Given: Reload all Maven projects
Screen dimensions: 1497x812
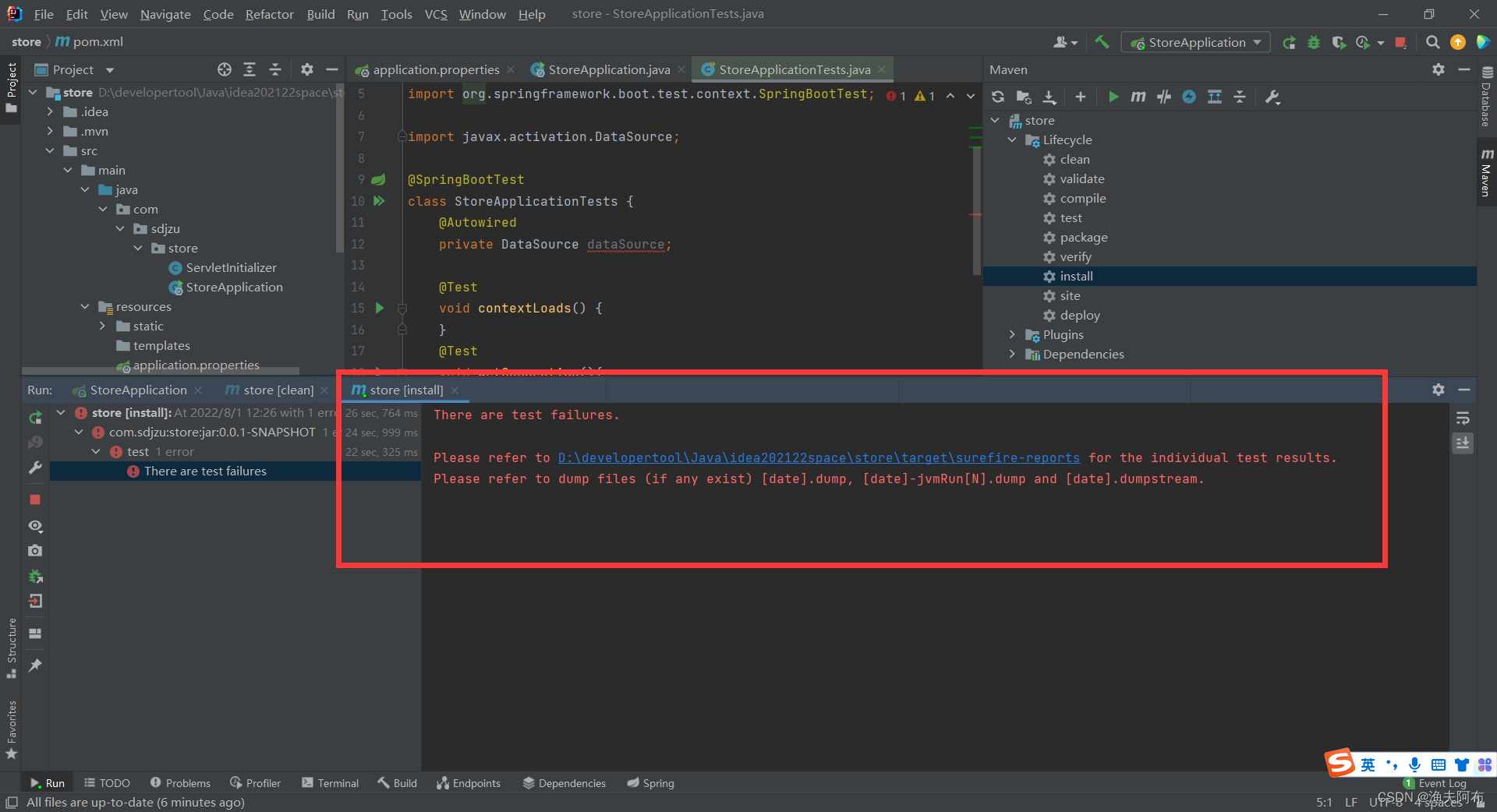Looking at the screenshot, I should pos(998,97).
